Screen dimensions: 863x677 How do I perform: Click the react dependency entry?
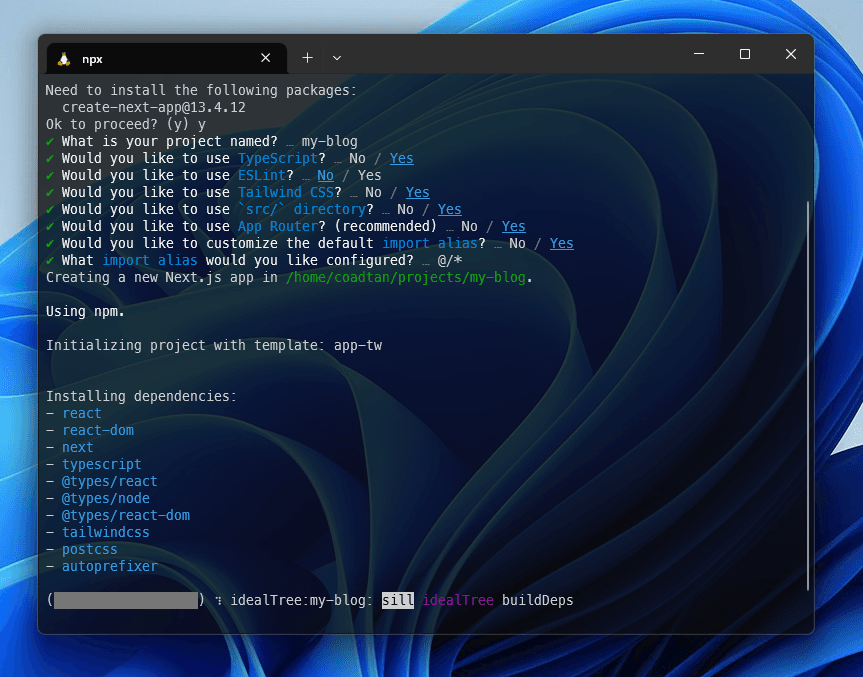pos(81,413)
